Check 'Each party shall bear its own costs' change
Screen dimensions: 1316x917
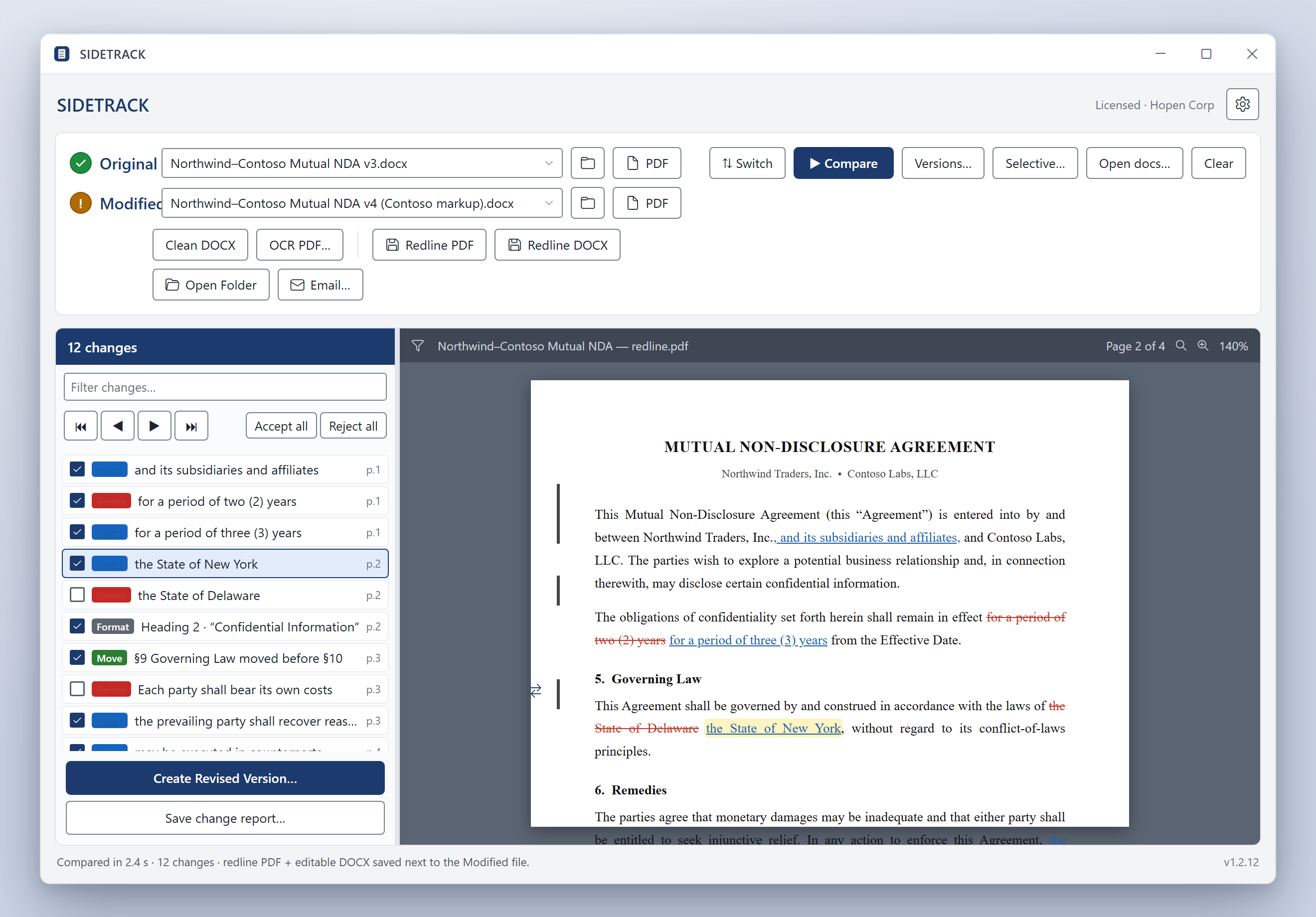(x=77, y=689)
